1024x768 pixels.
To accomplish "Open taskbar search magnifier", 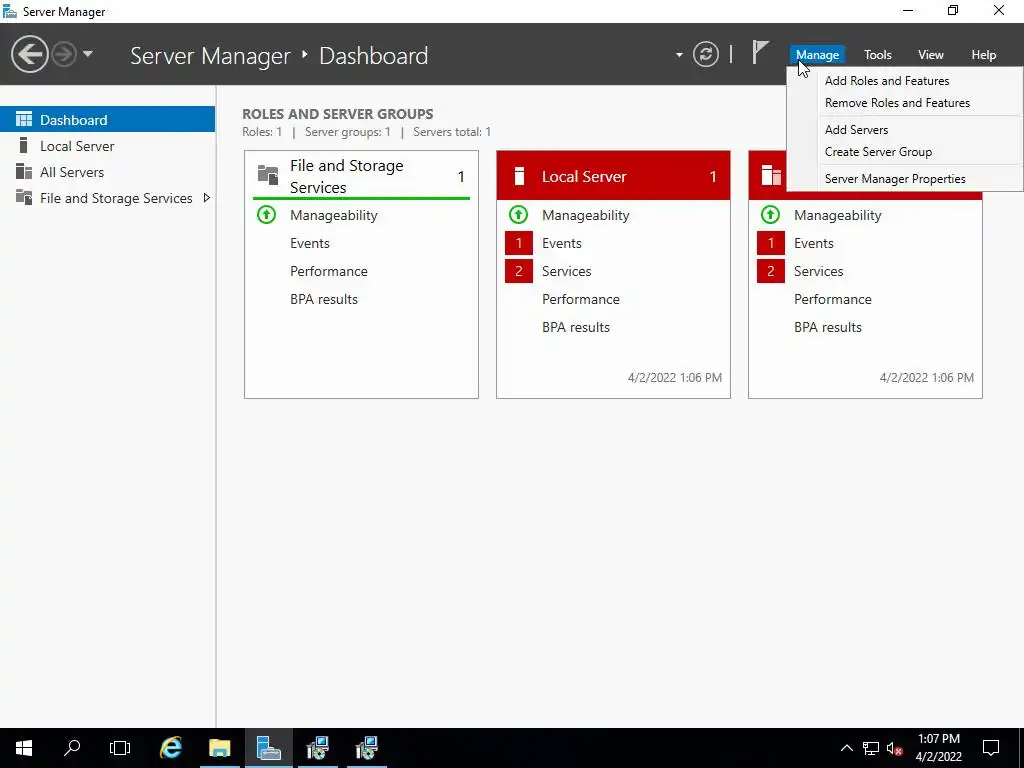I will click(x=72, y=748).
